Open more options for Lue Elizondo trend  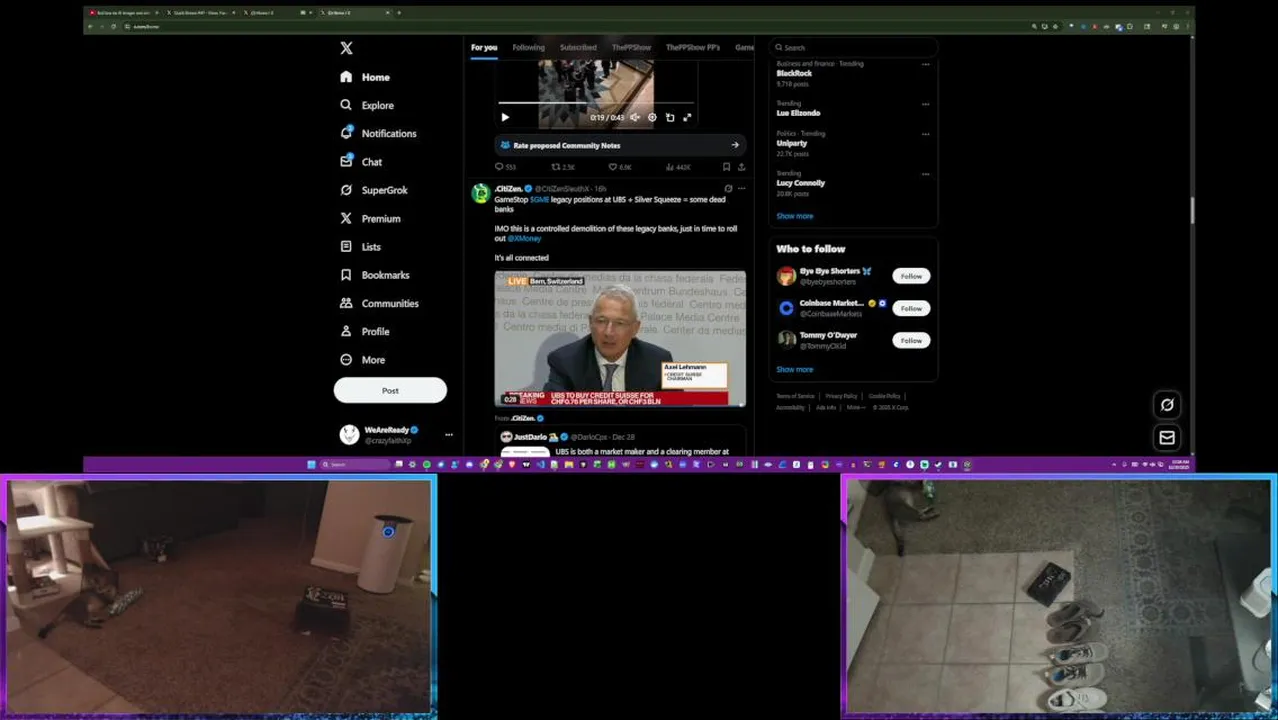[x=925, y=103]
